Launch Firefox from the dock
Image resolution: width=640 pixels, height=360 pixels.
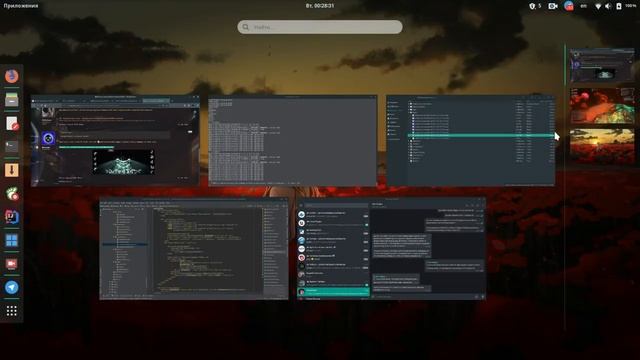point(11,76)
